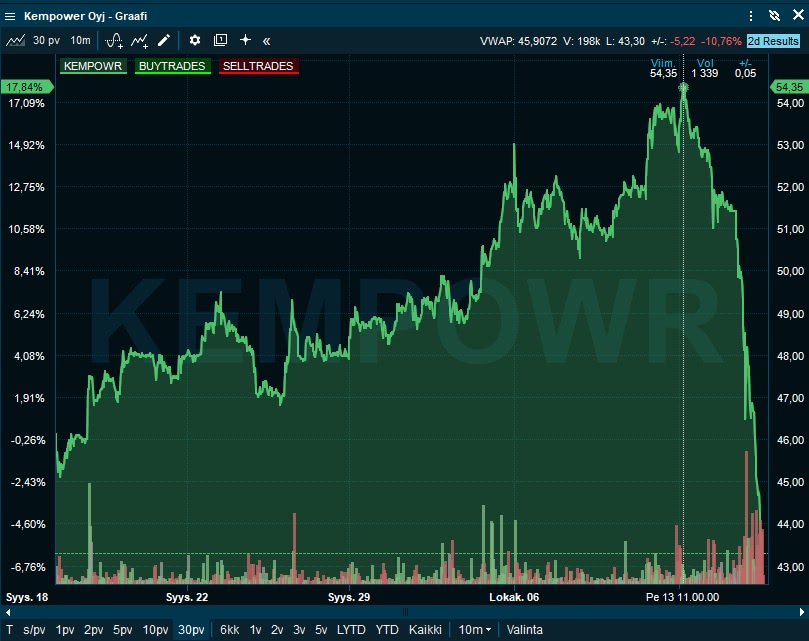Viewport: 809px width, 641px height.
Task: Click the Vol 1 339 readout
Action: point(705,69)
